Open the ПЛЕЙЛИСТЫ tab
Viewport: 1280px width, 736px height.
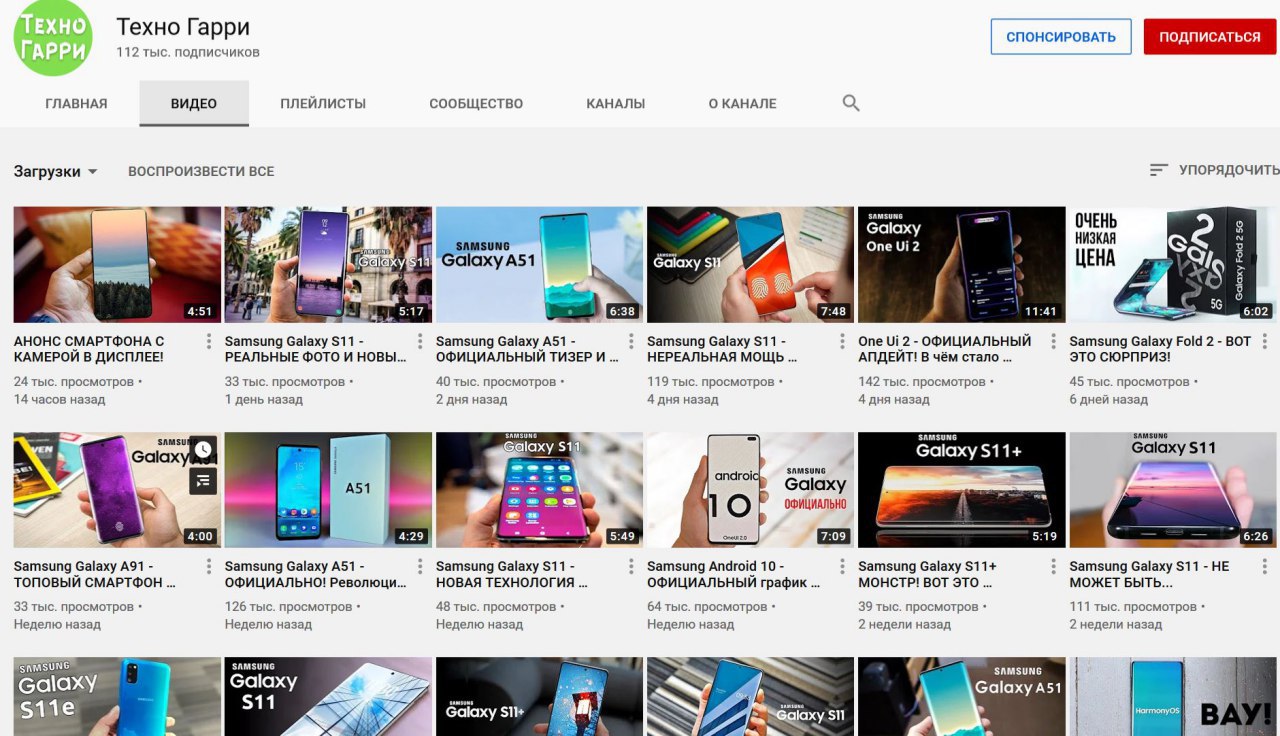click(x=323, y=103)
